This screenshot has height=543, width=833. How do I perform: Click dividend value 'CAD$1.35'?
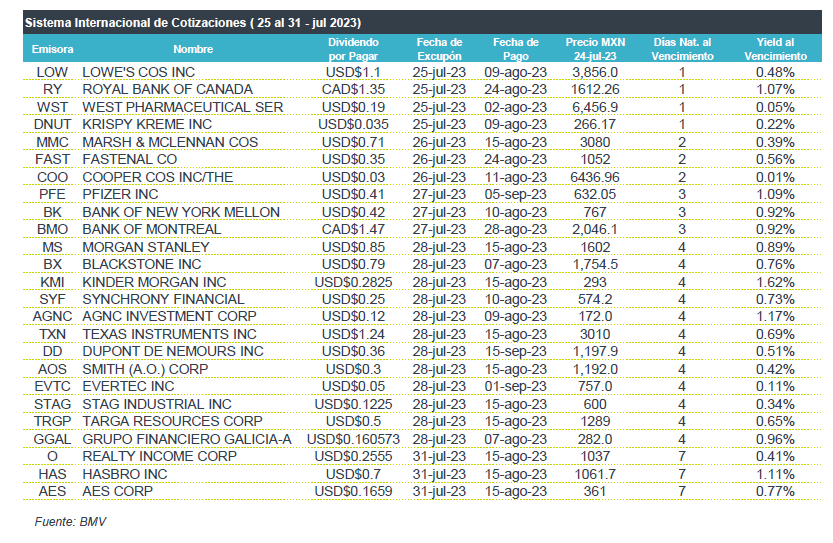point(353,89)
